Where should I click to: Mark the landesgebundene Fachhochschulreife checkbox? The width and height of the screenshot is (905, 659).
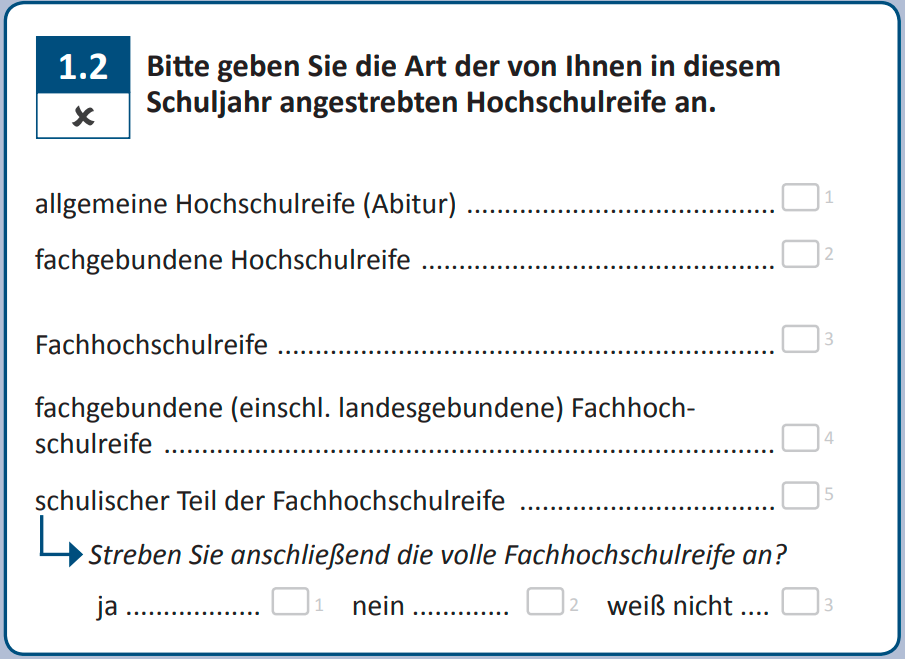coord(800,437)
